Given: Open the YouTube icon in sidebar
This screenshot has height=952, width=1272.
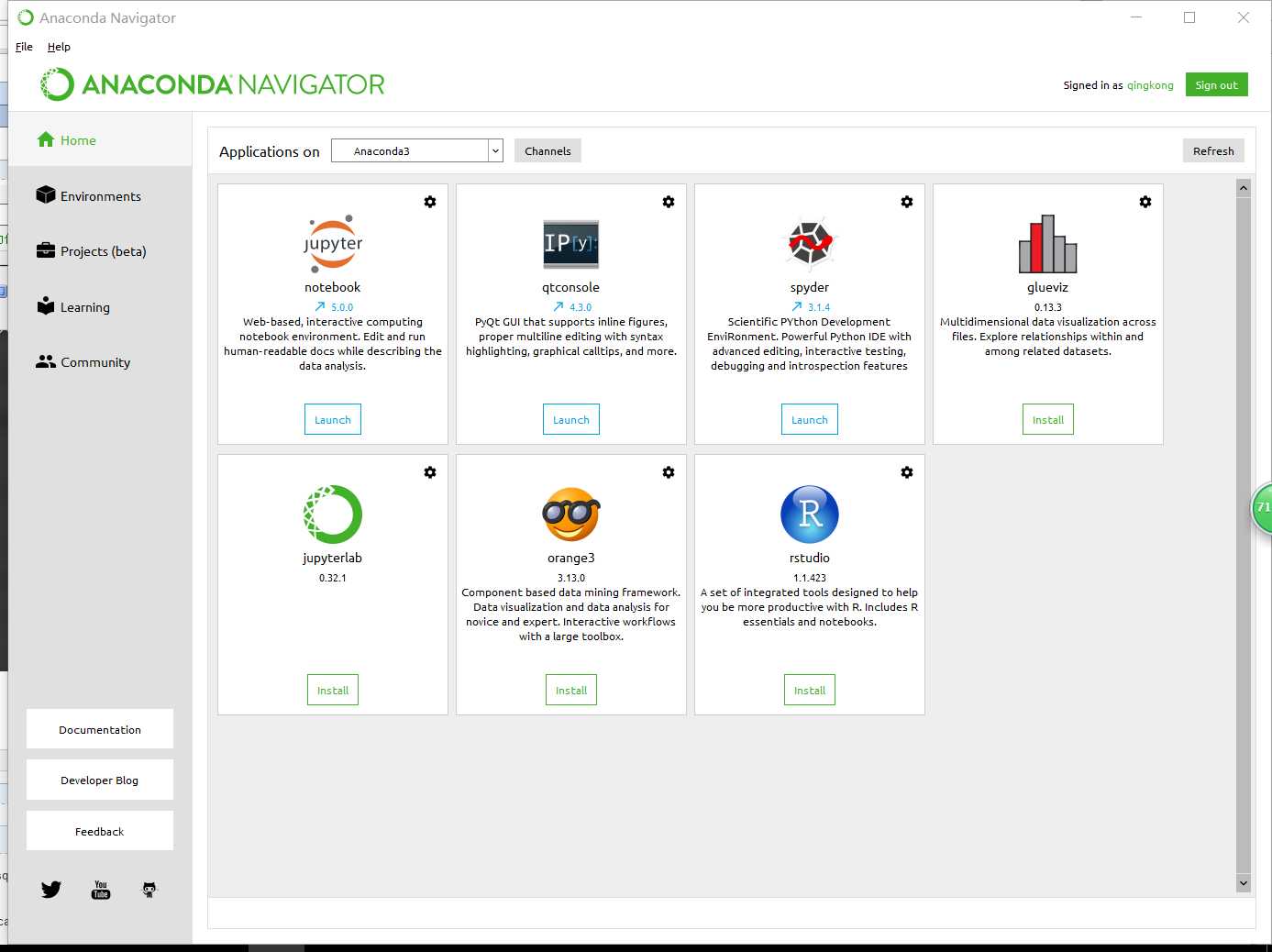Looking at the screenshot, I should coord(101,890).
